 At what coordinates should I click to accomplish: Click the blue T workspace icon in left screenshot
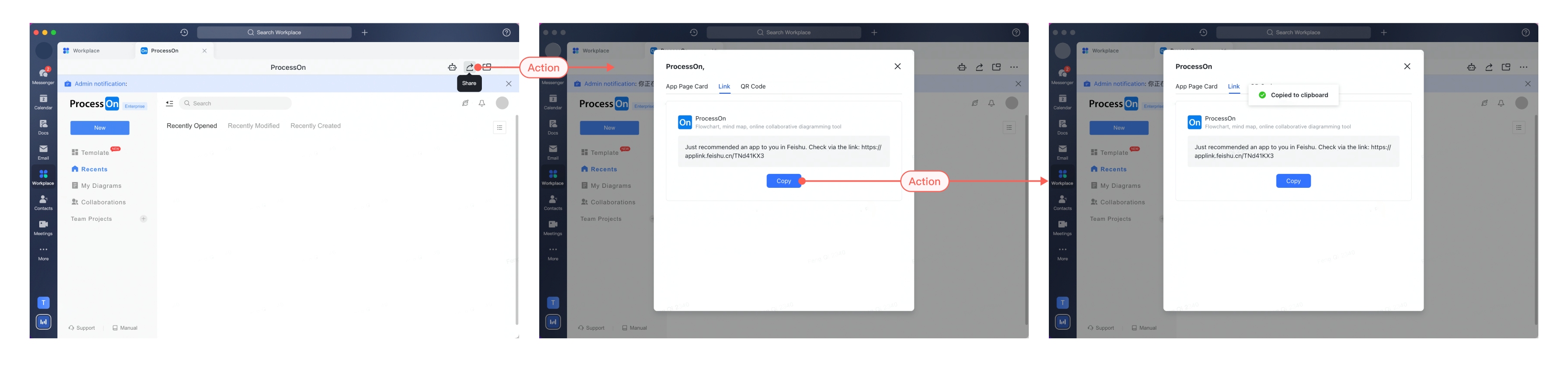43,302
